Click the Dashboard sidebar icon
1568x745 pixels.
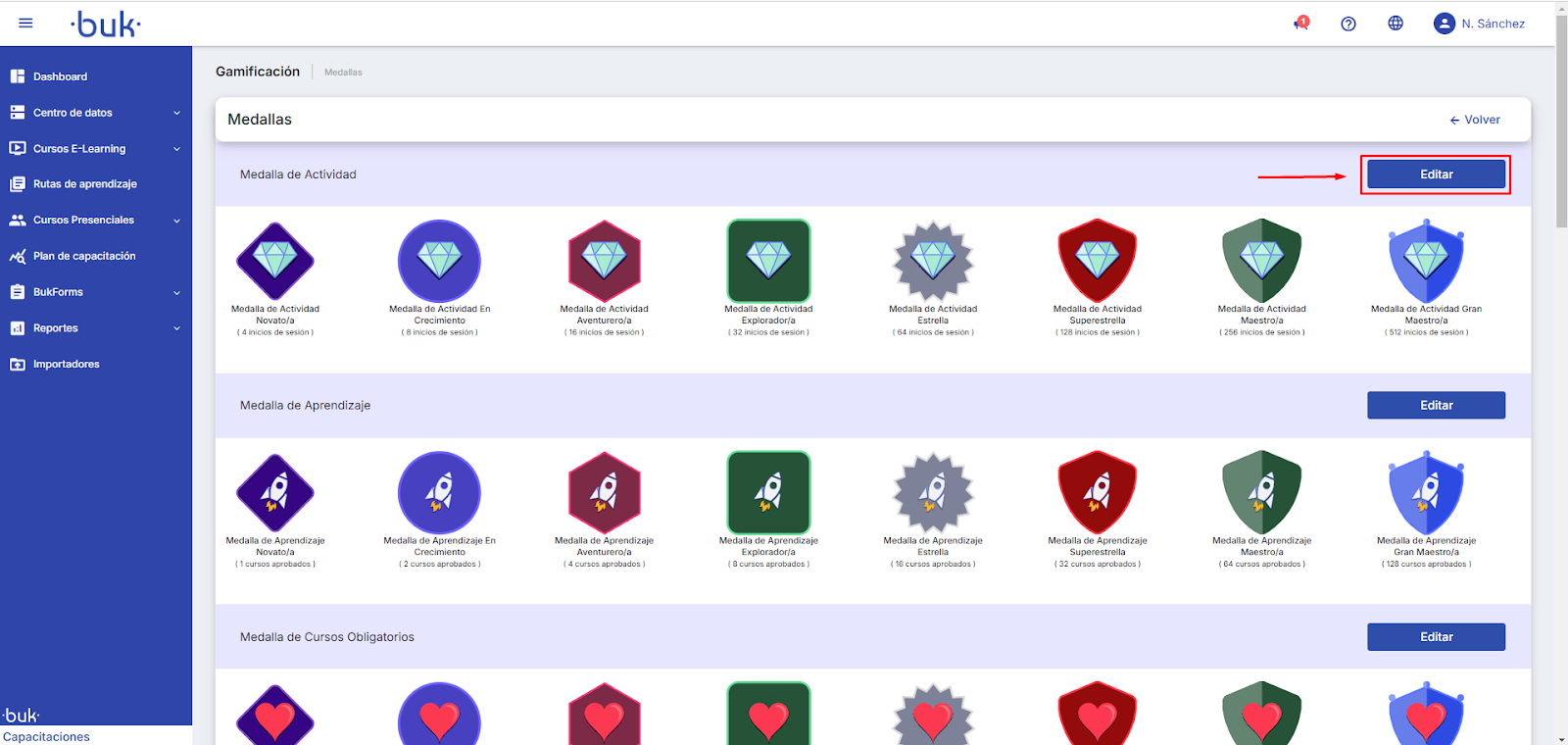18,76
